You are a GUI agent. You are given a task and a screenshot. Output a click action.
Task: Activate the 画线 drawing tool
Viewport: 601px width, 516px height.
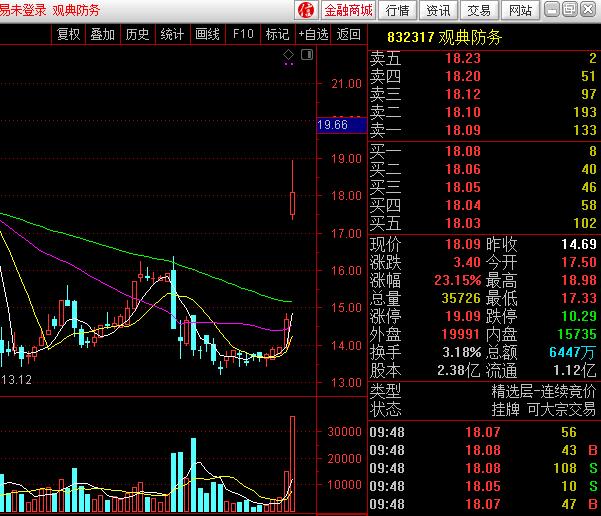click(207, 34)
